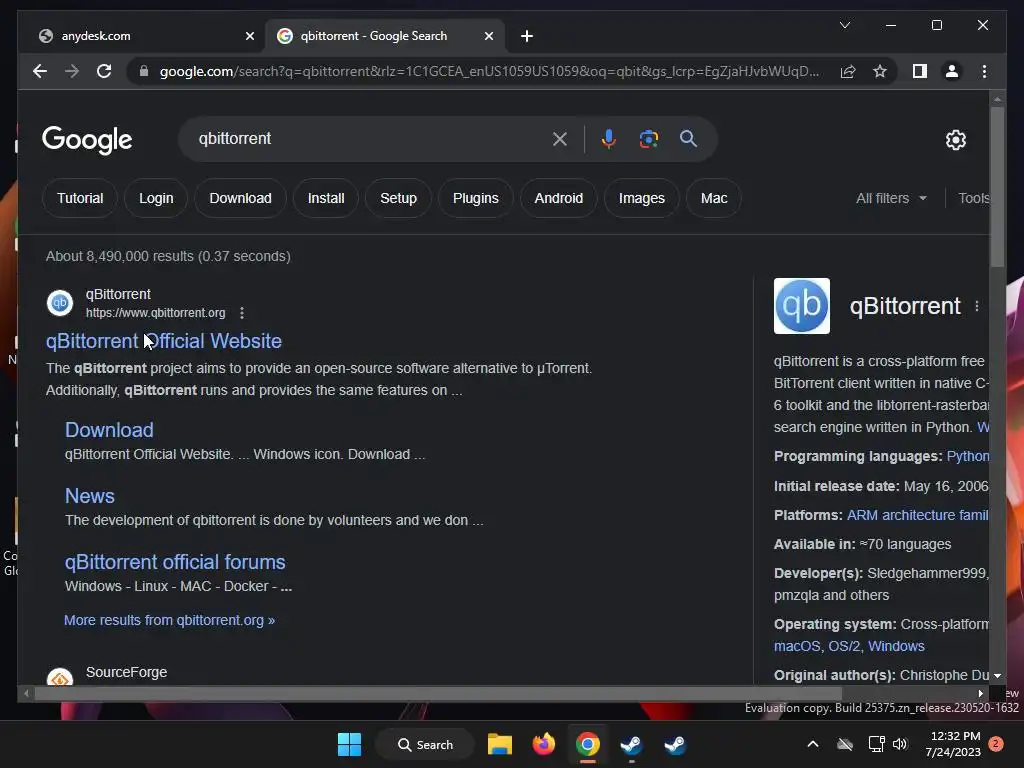Close the qbittorrent Google Search tab
Screen dimensions: 1024x768
pyautogui.click(x=488, y=36)
